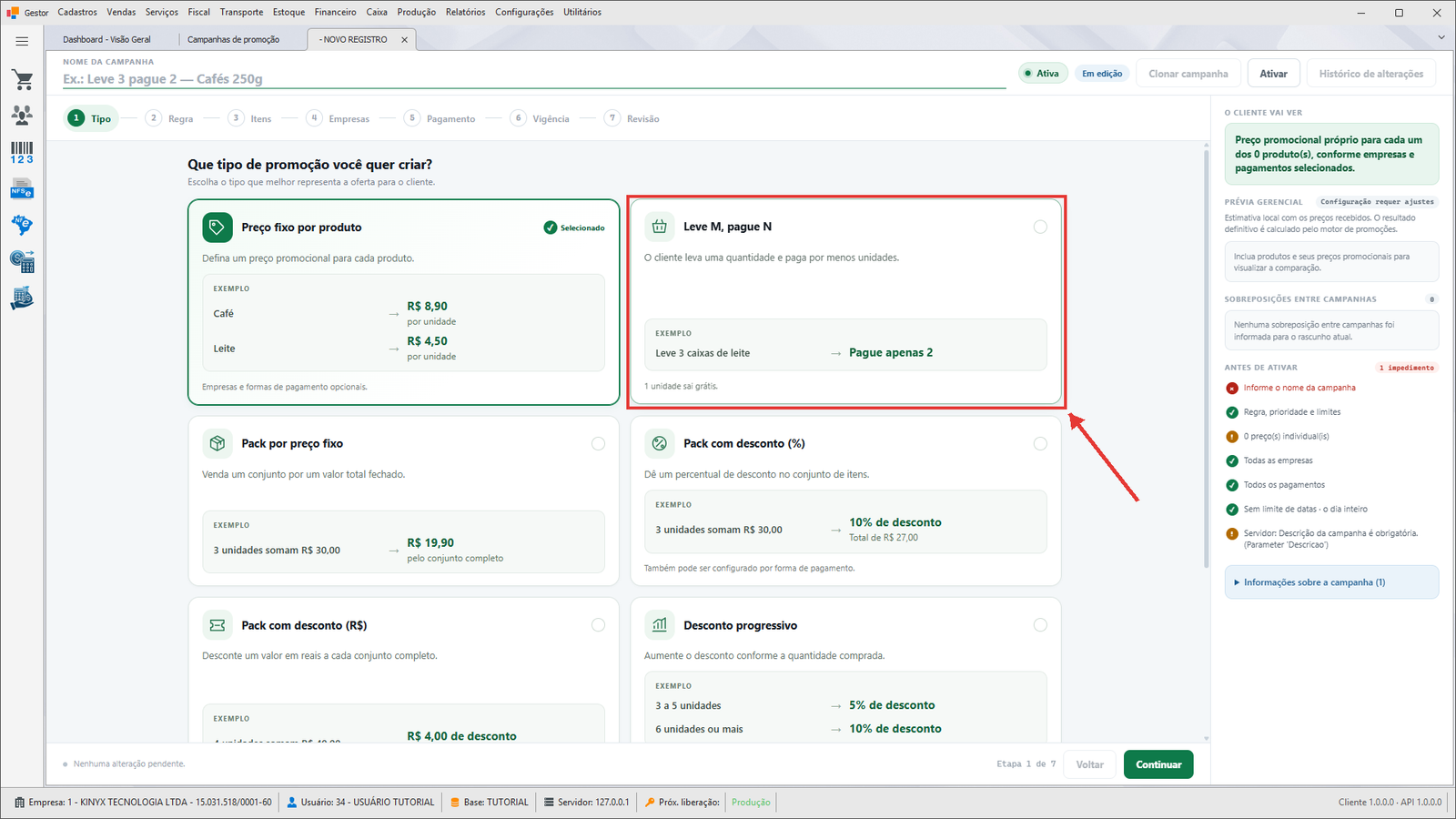1456x819 pixels.
Task: Select the Desconto progressivo radio button
Action: click(1040, 625)
